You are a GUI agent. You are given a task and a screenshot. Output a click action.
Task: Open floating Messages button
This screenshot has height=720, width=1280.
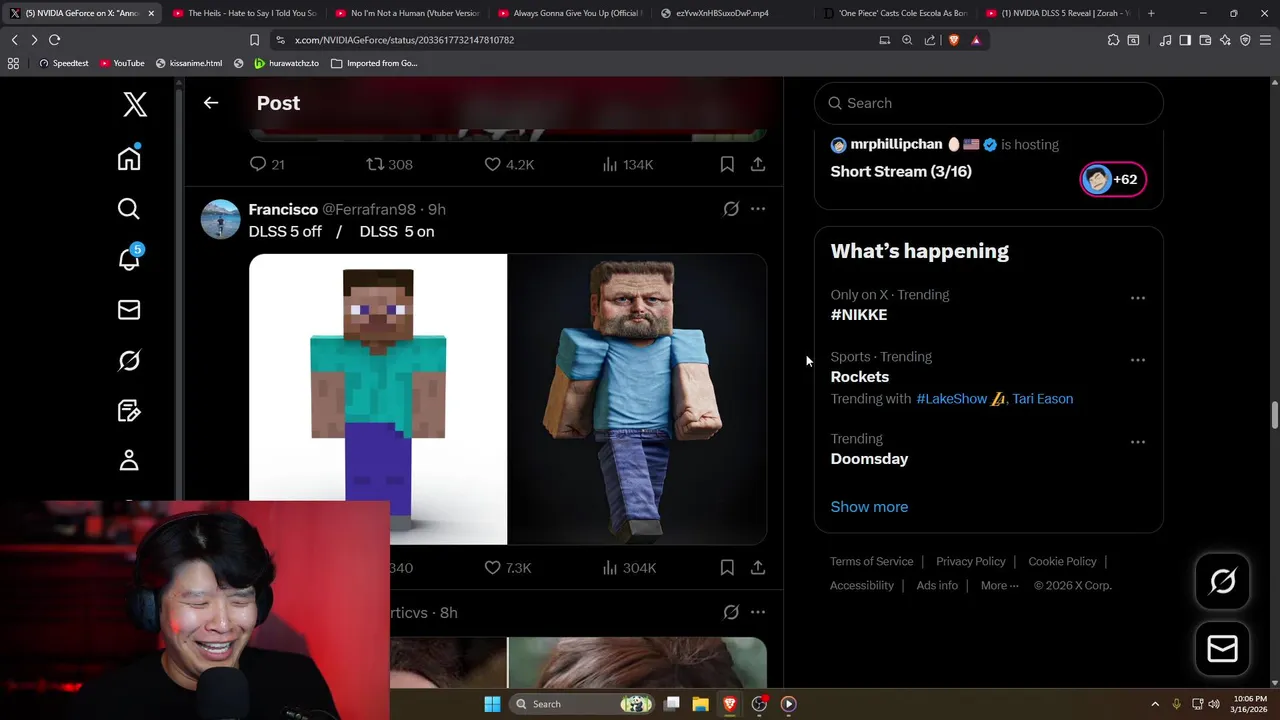1222,649
